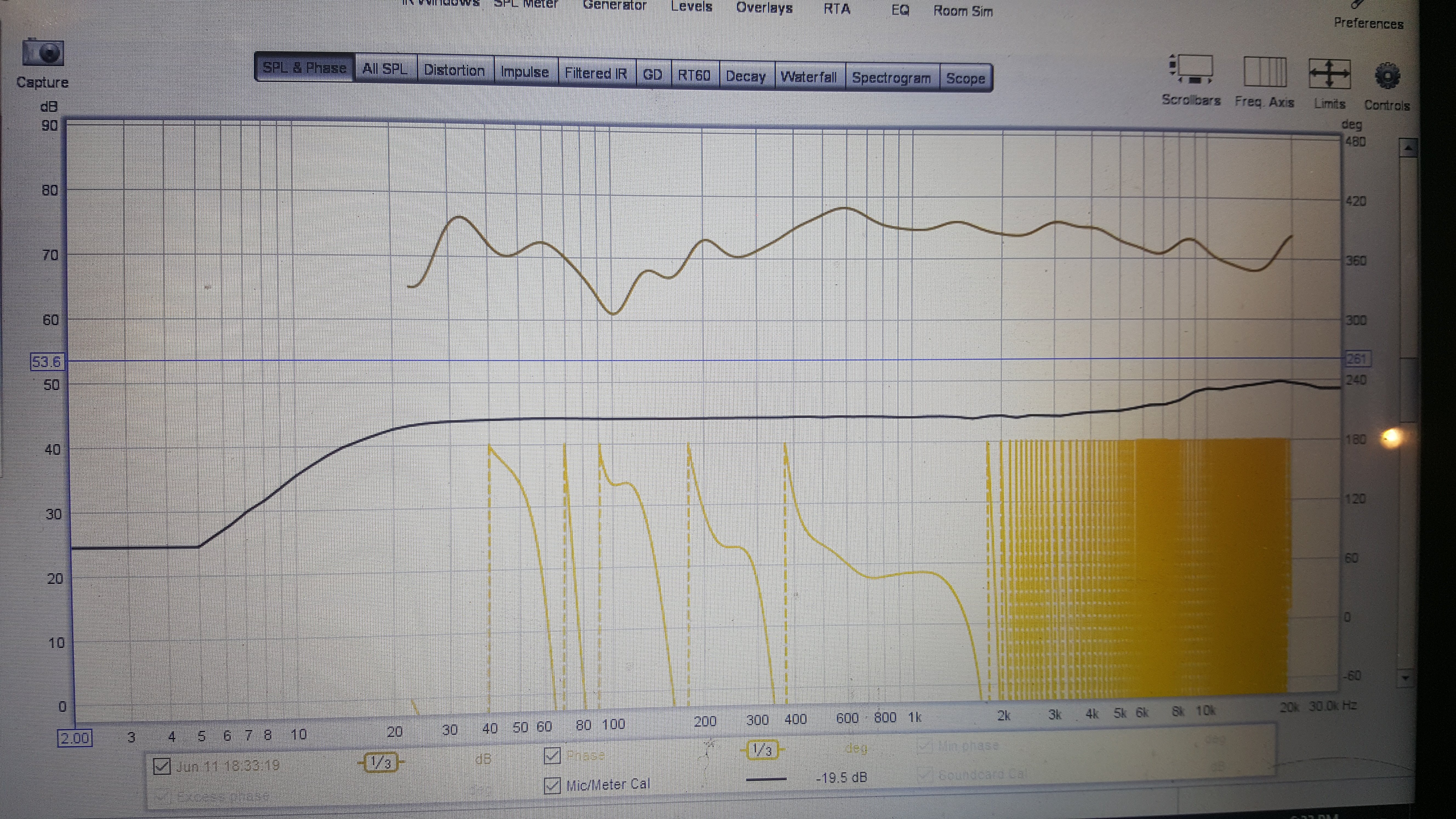Open the Overlays window
Image resolution: width=1456 pixels, height=819 pixels.
pos(764,7)
